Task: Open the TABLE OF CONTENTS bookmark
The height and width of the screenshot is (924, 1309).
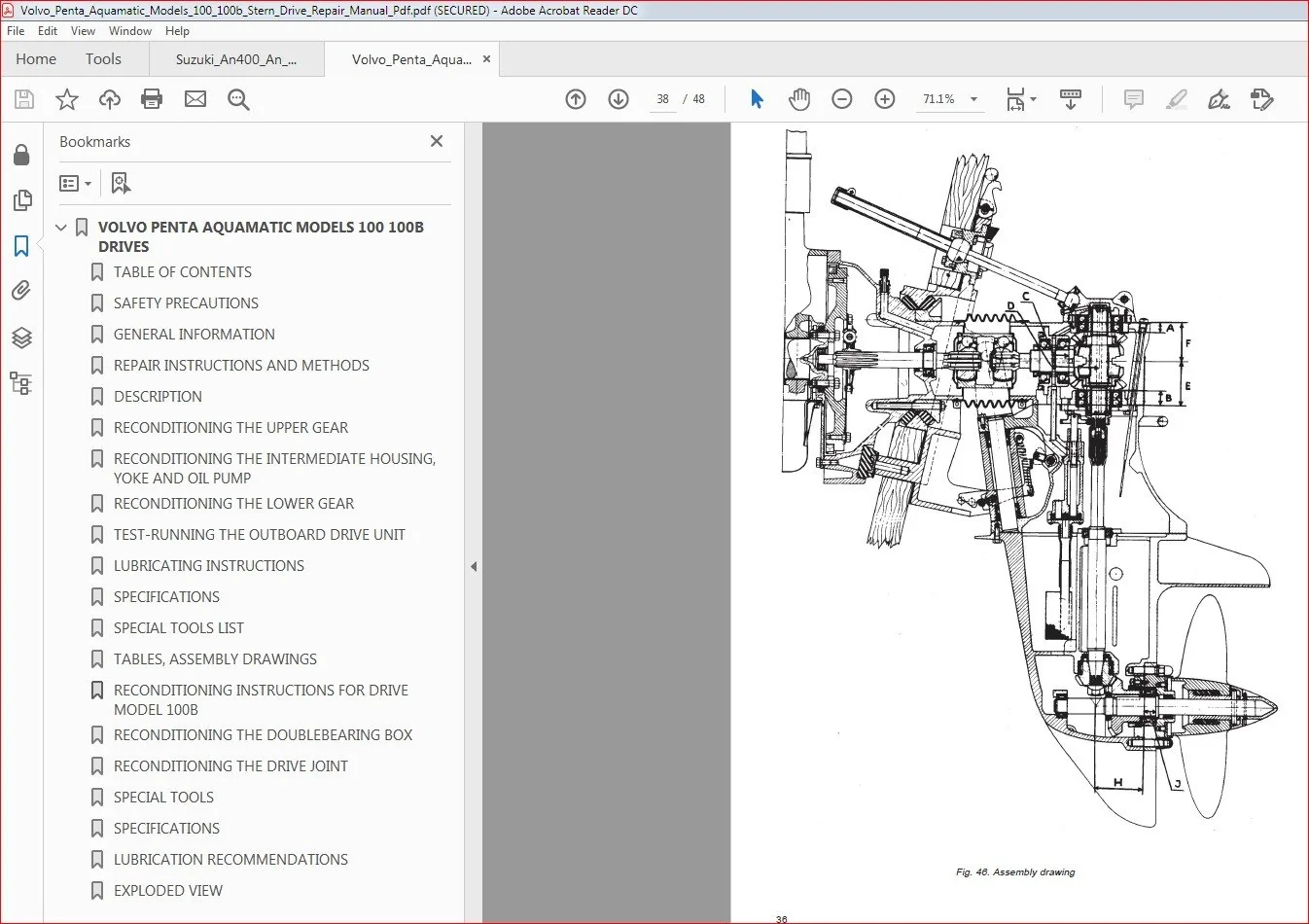Action: tap(183, 272)
